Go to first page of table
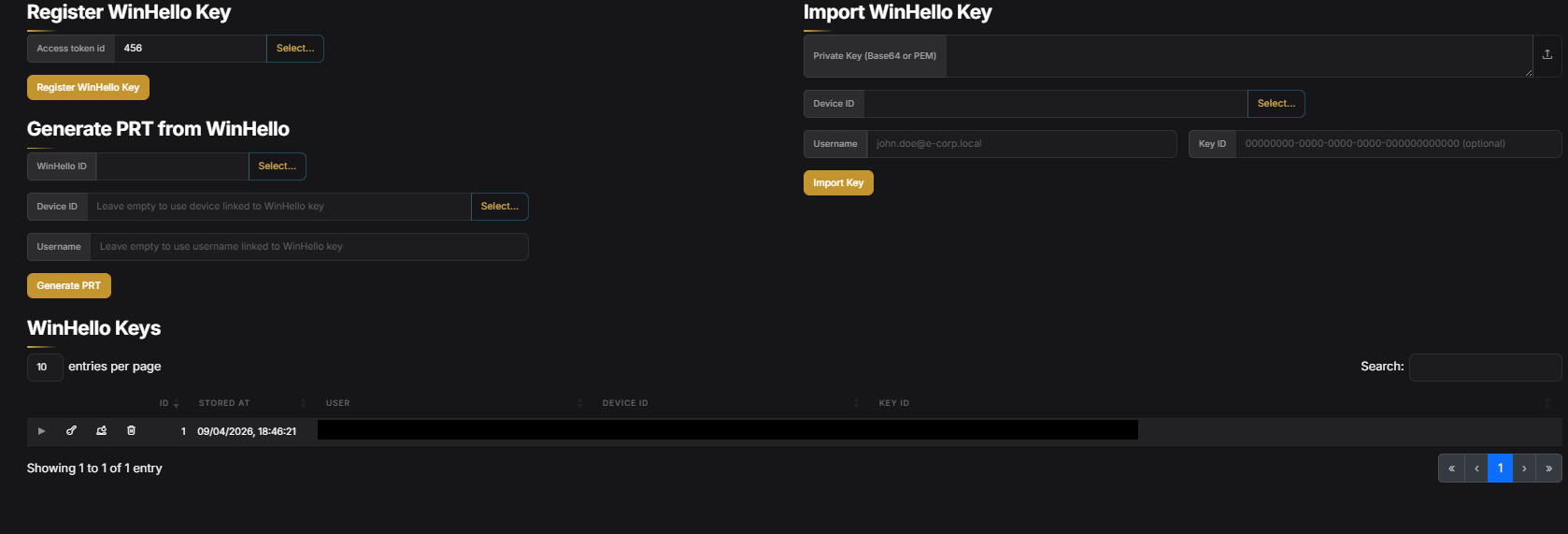Screen dimensions: 1568x534 (x=1451, y=469)
